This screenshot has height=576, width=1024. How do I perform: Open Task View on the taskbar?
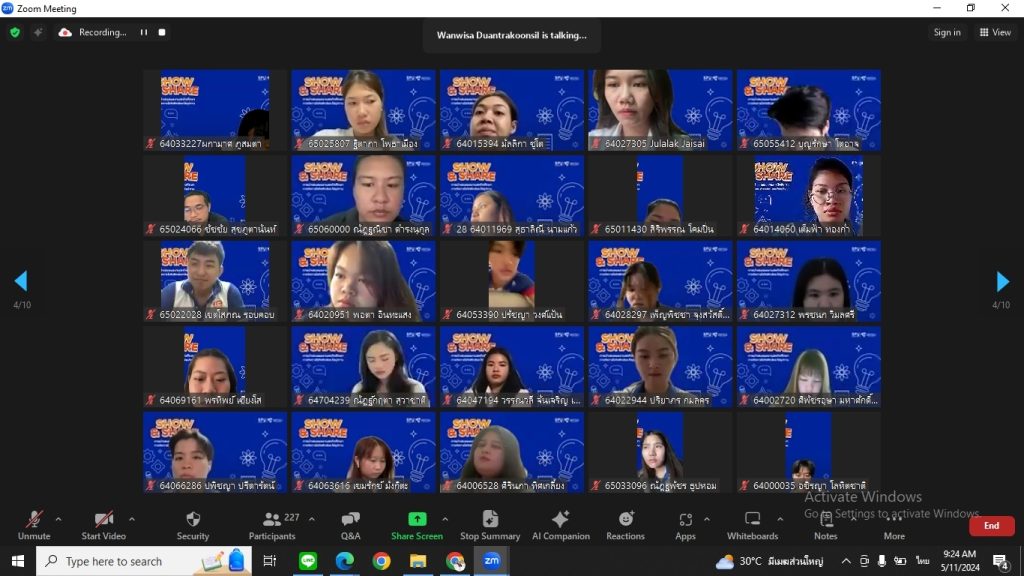click(x=269, y=561)
